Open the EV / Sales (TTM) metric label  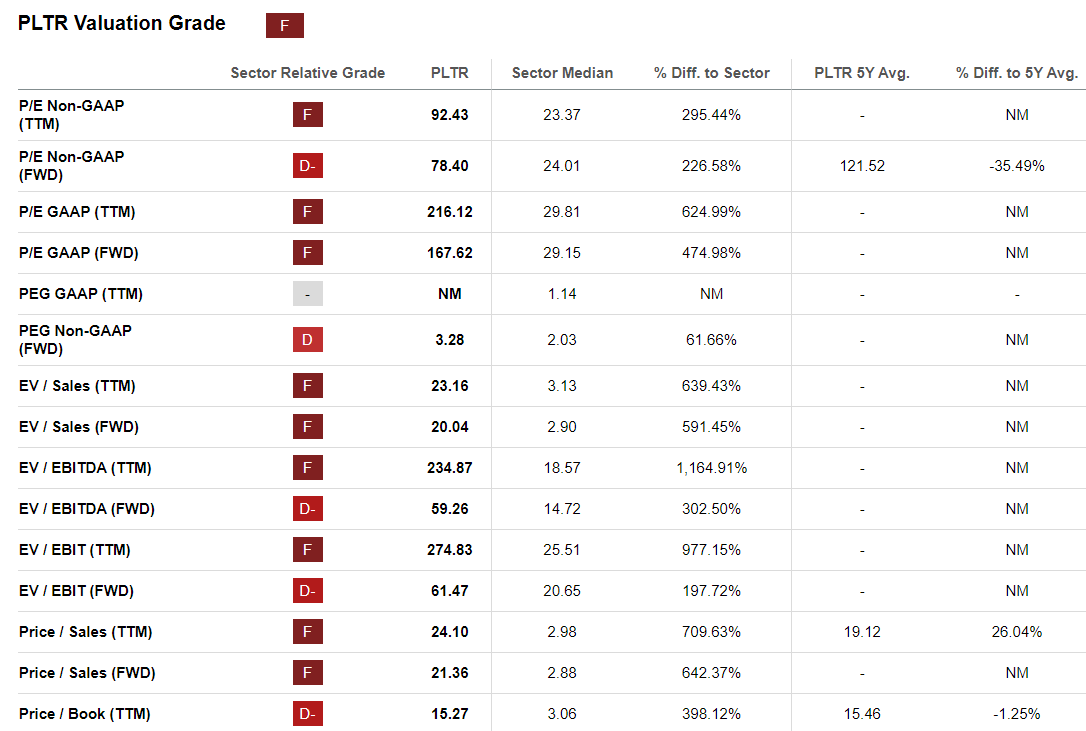pyautogui.click(x=77, y=386)
